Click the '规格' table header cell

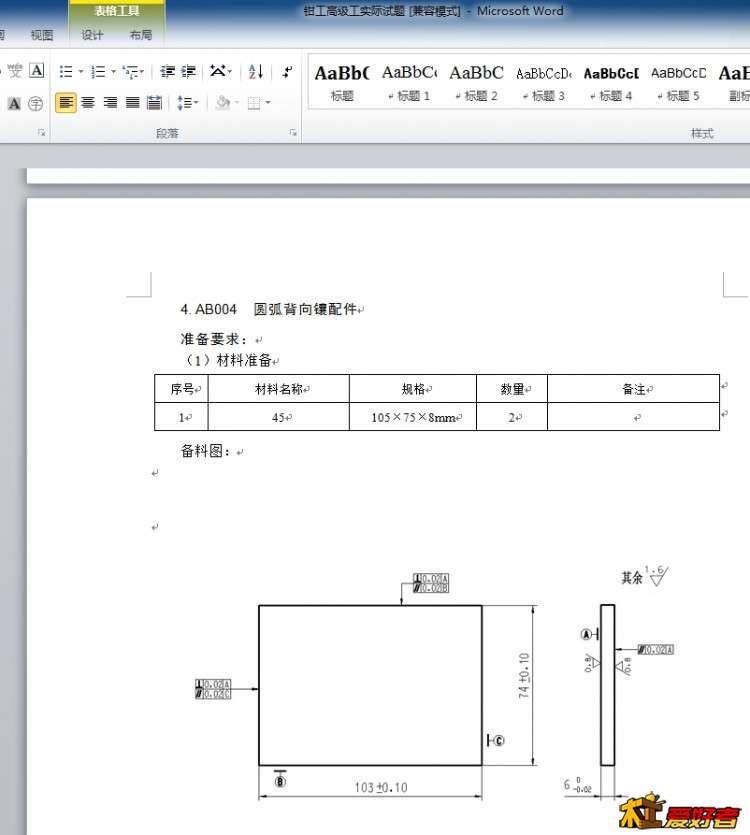[x=413, y=389]
